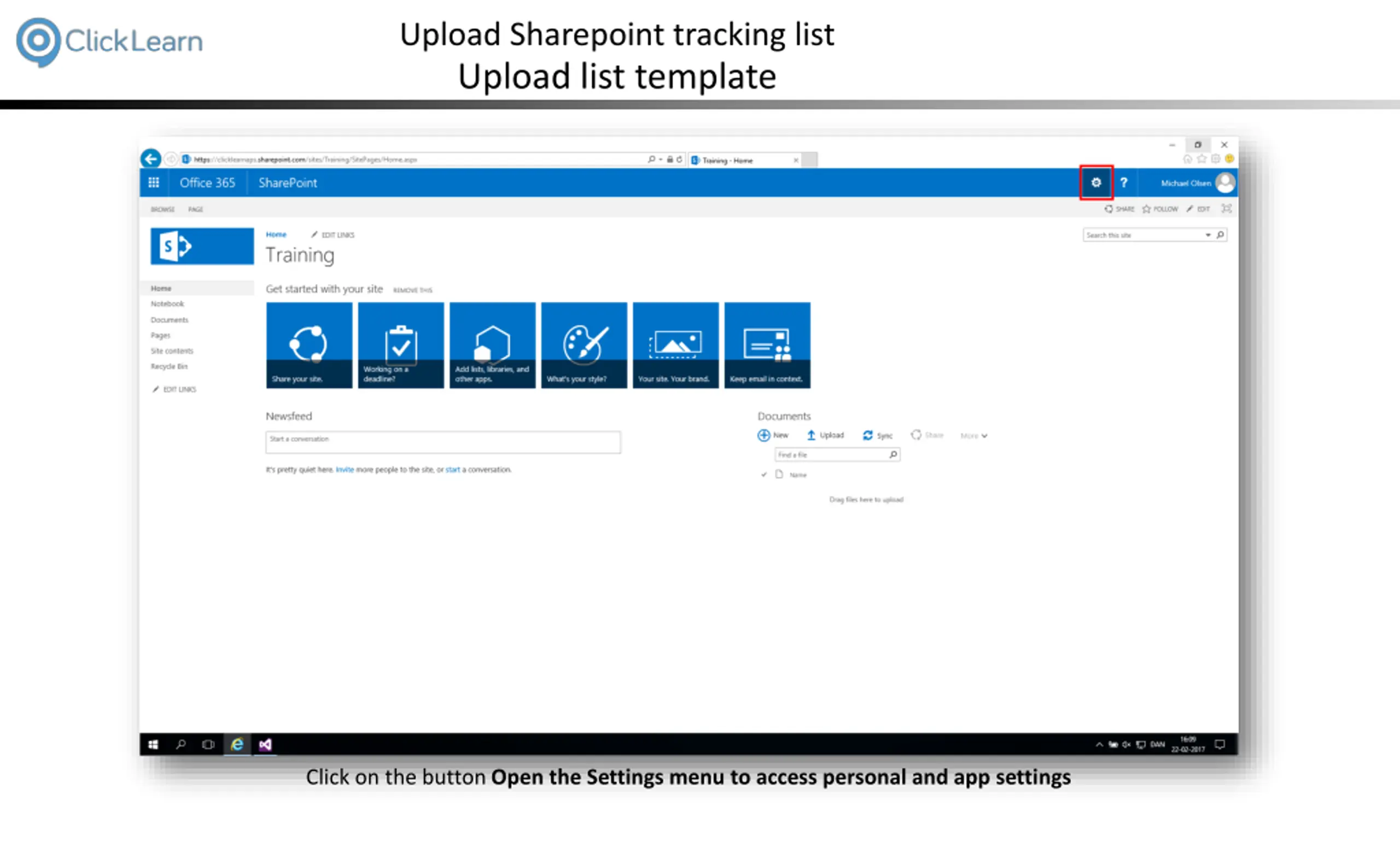Open the Help question mark

[1124, 182]
